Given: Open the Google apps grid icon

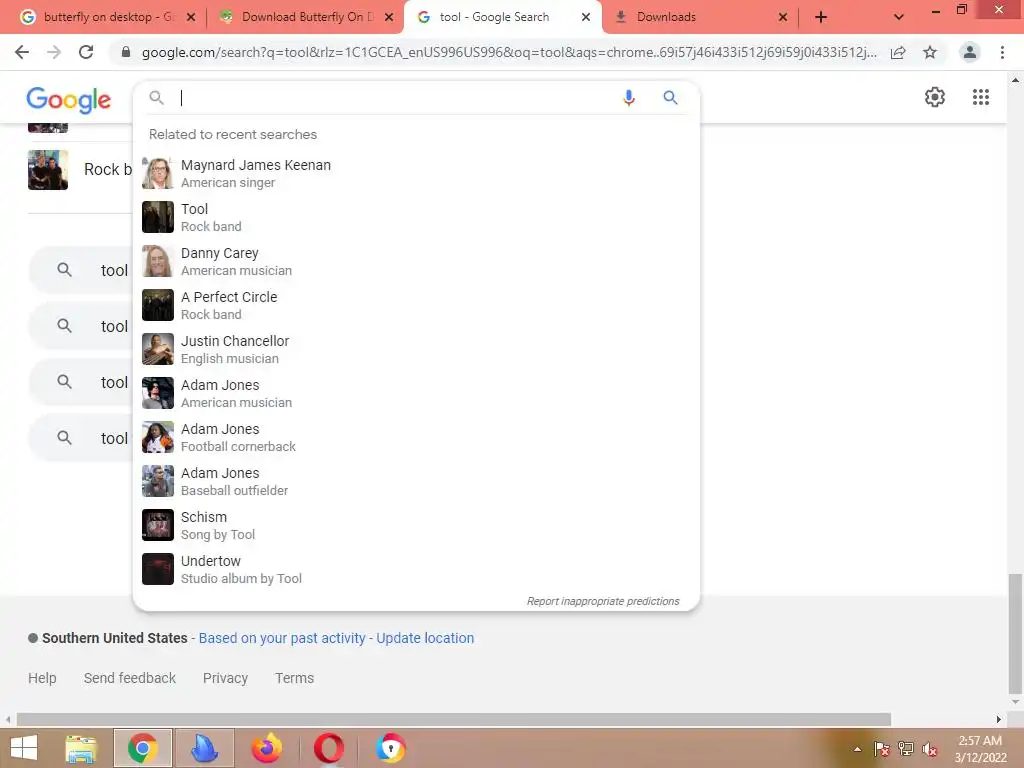Looking at the screenshot, I should click(980, 97).
